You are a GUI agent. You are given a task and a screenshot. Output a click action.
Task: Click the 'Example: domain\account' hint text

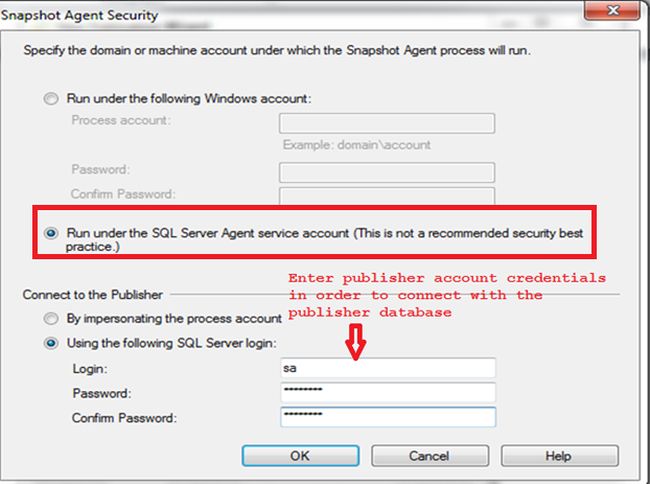click(x=356, y=145)
